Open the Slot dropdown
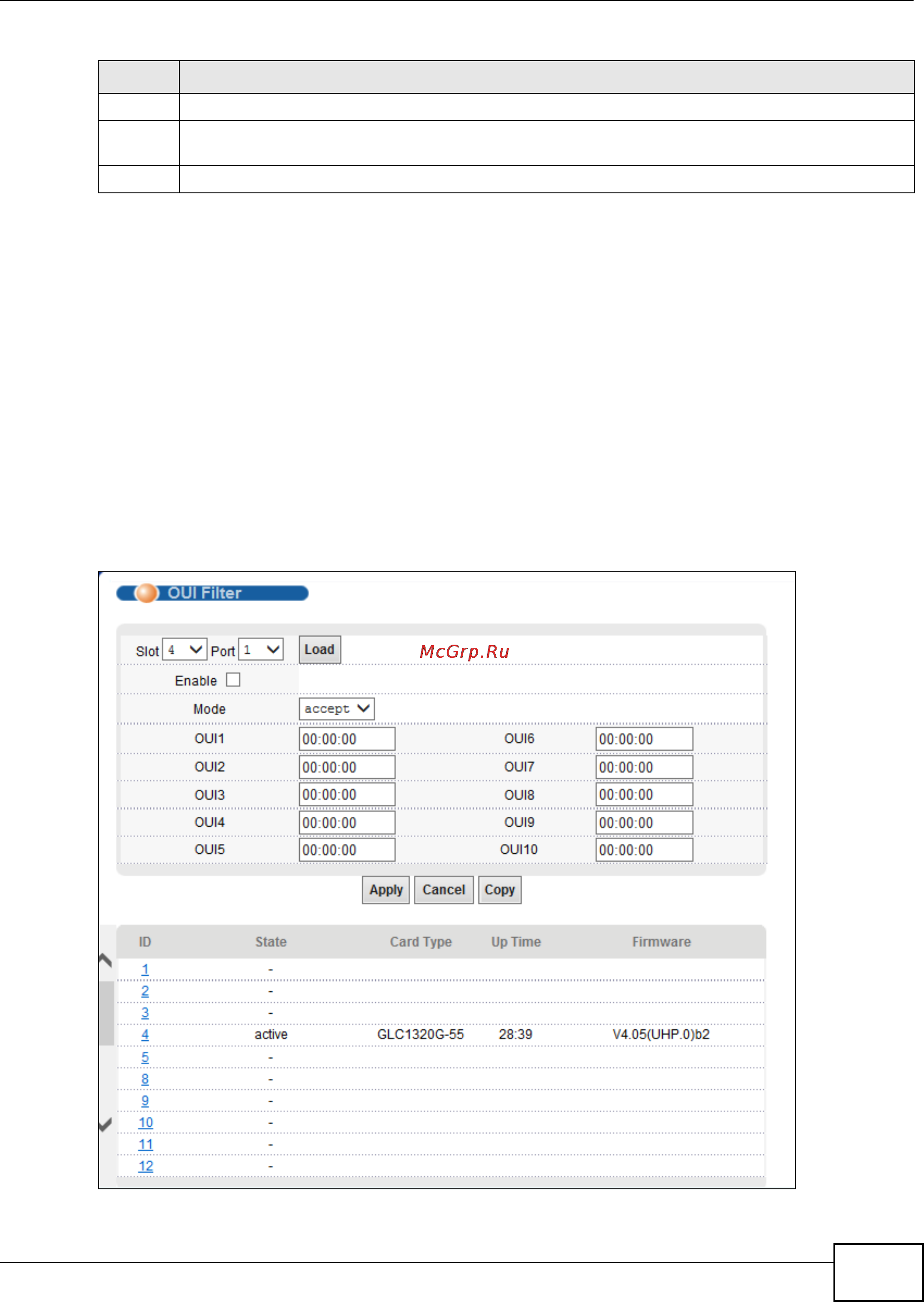 [184, 650]
